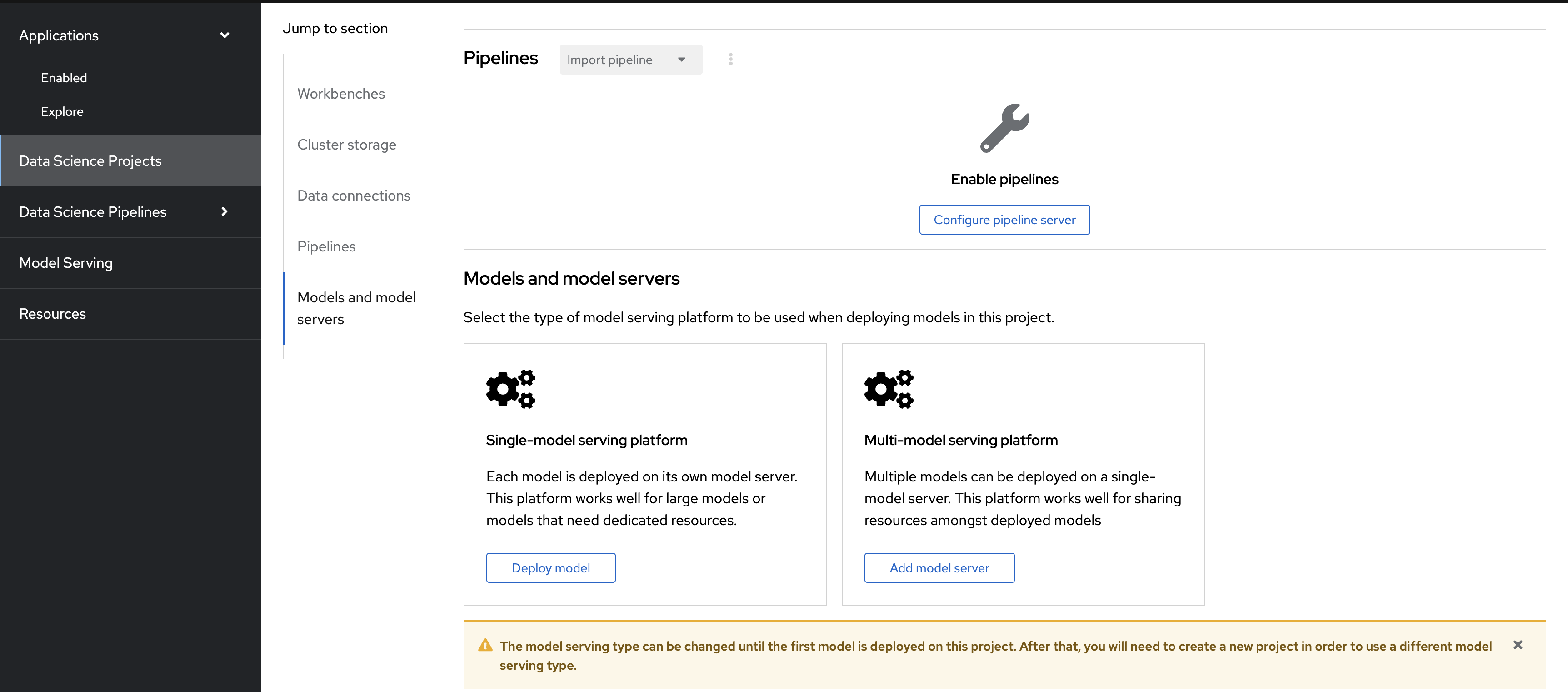
Task: Toggle the Models and model servers section link
Action: [x=356, y=308]
